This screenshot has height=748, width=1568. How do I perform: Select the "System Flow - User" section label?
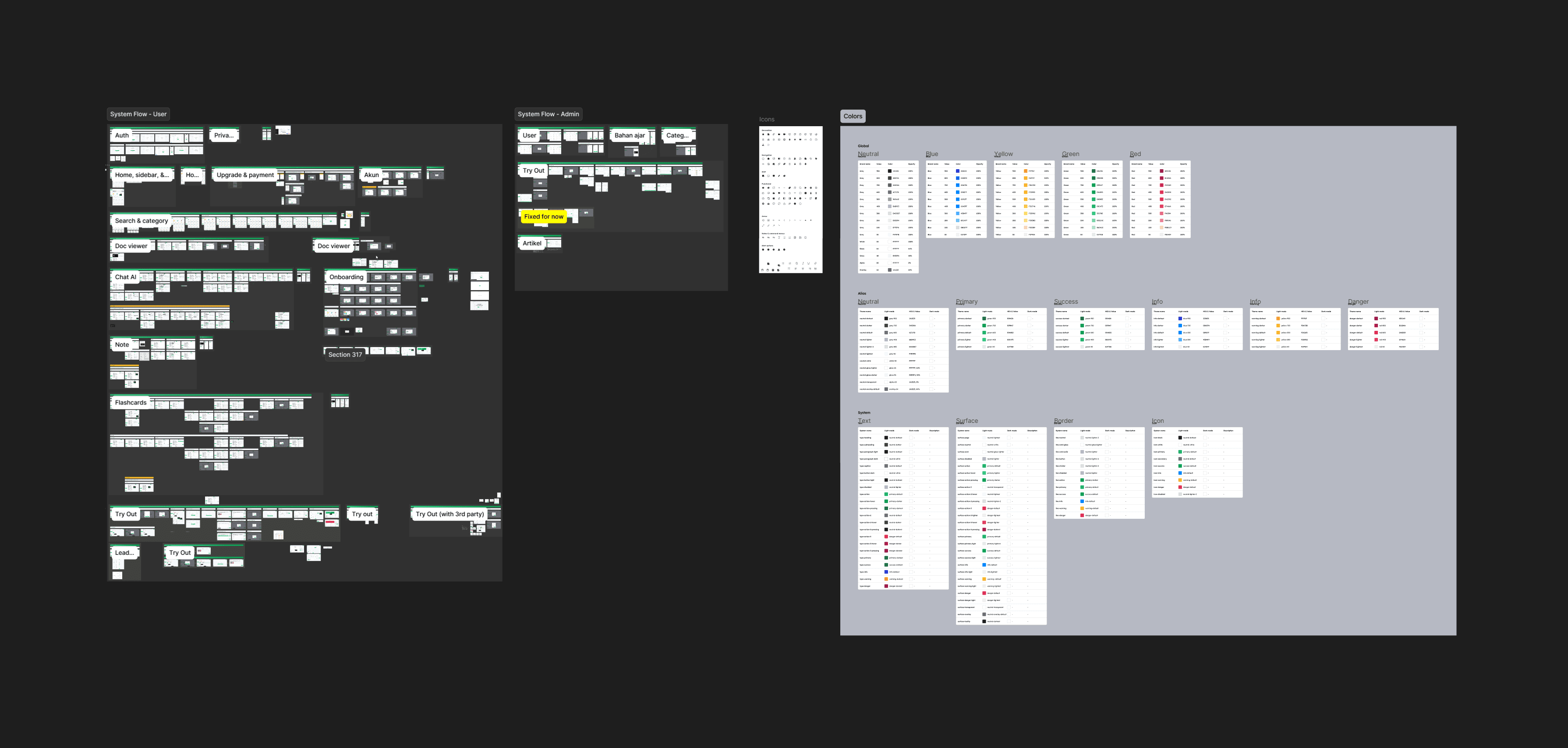pyautogui.click(x=138, y=114)
